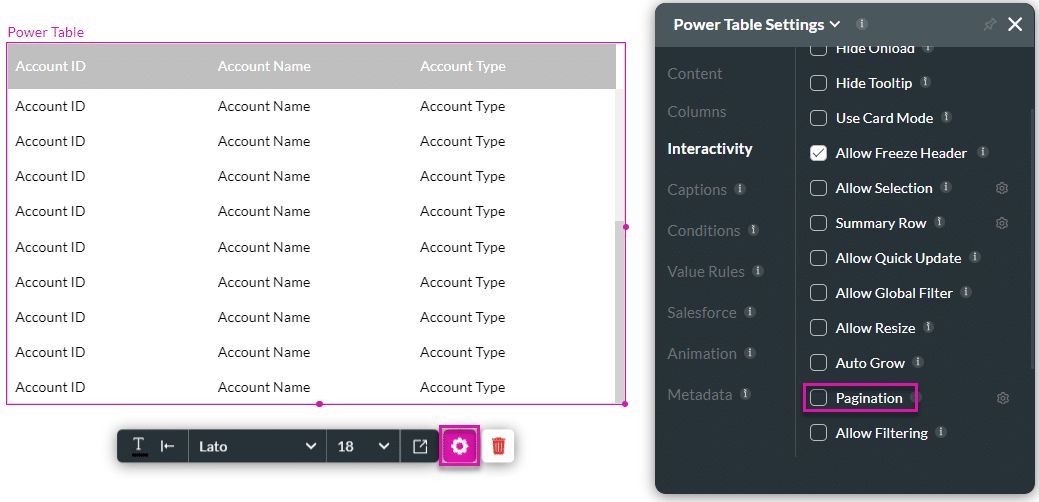Open Power Table settings gear icon
This screenshot has width=1039, height=502.
pos(459,446)
